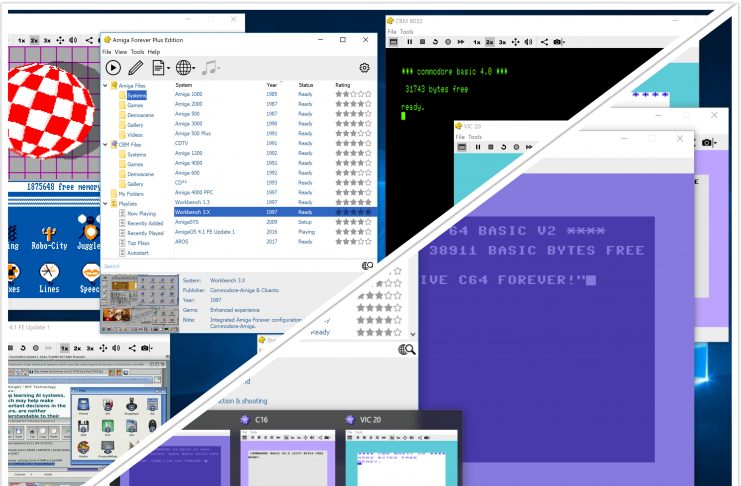Take a screenshot with CBM 8032 camera icon
741x486 pixels.
[x=557, y=42]
